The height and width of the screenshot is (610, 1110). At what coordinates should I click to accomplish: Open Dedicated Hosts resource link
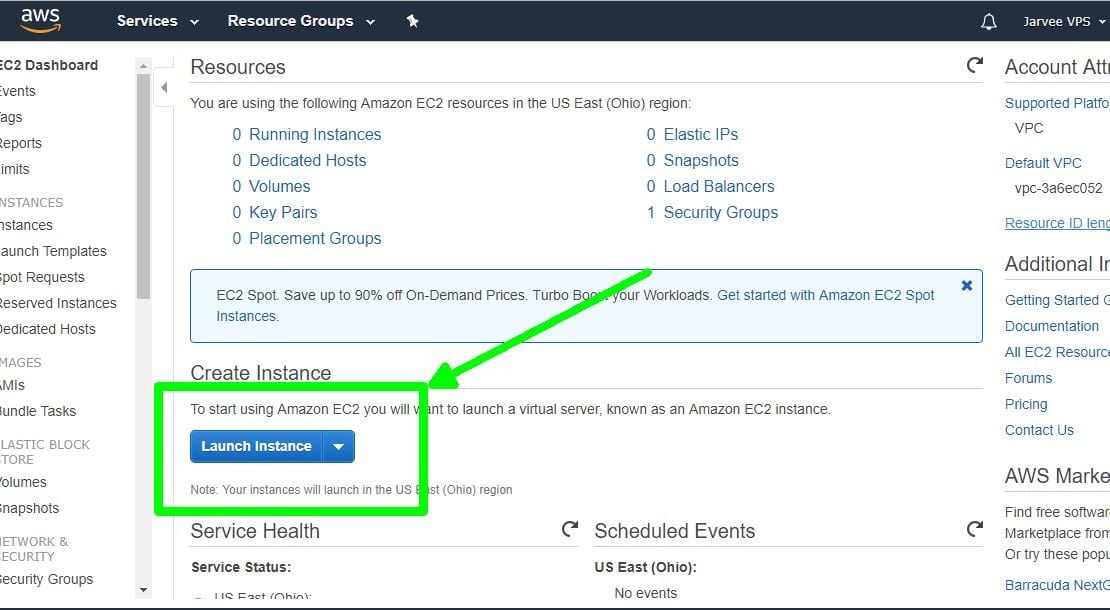point(307,161)
